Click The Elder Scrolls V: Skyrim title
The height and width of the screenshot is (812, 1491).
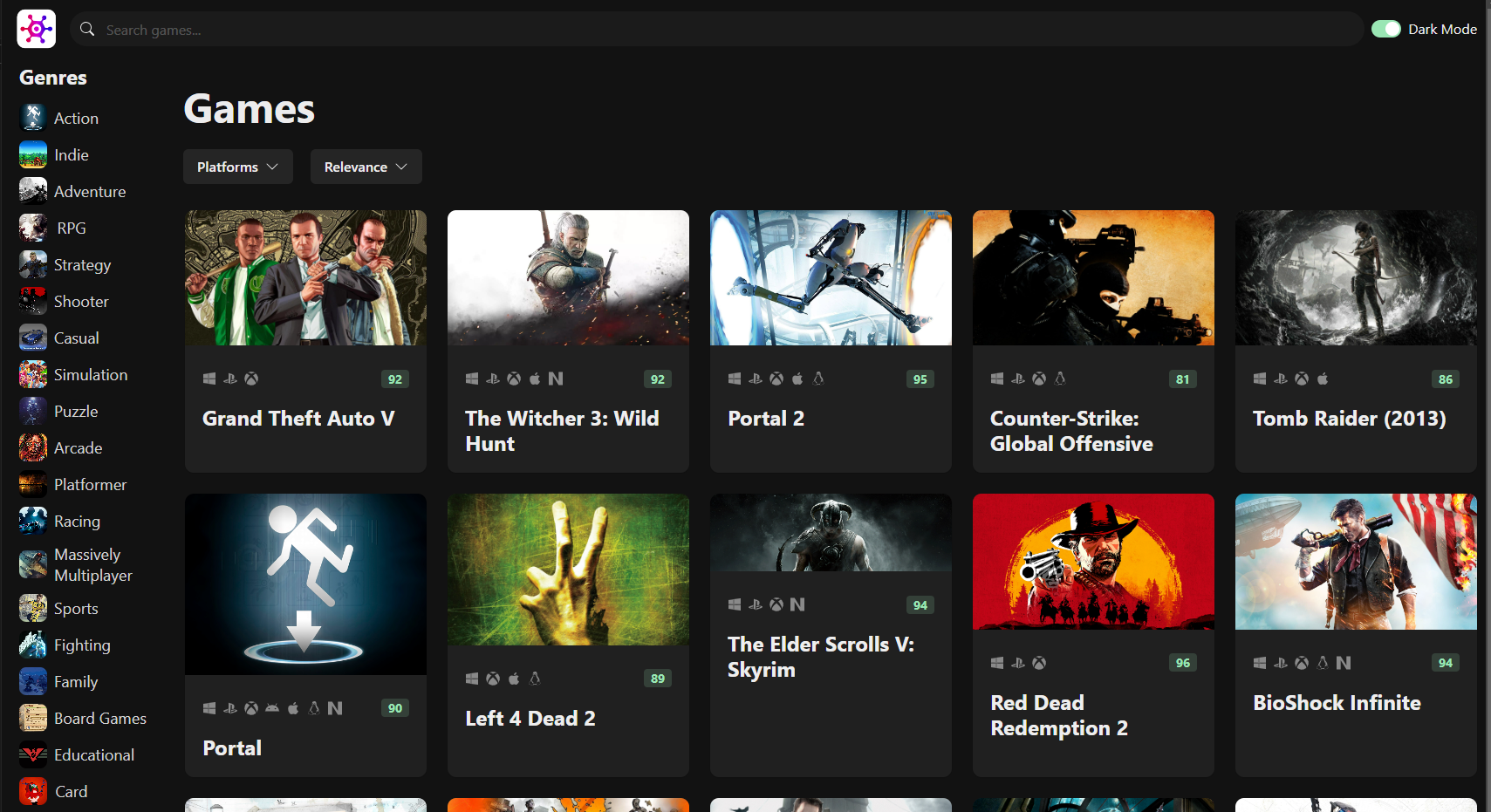tap(821, 657)
